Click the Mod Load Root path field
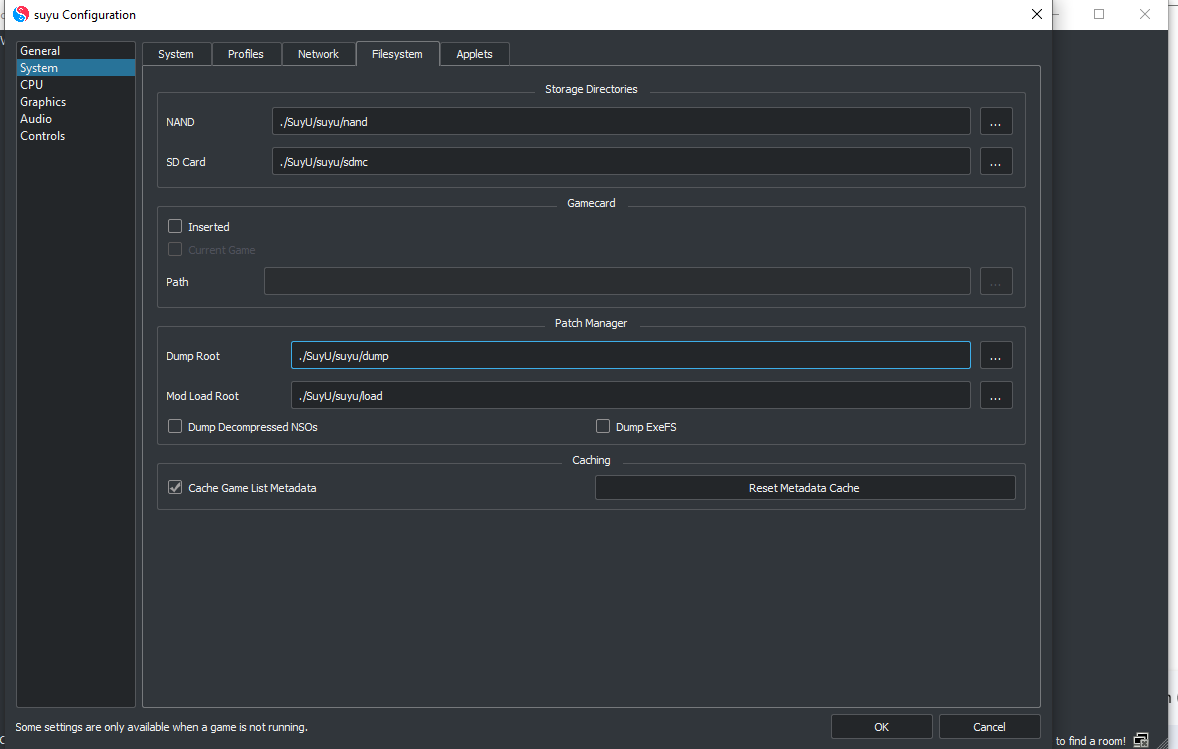1178x749 pixels. 631,396
